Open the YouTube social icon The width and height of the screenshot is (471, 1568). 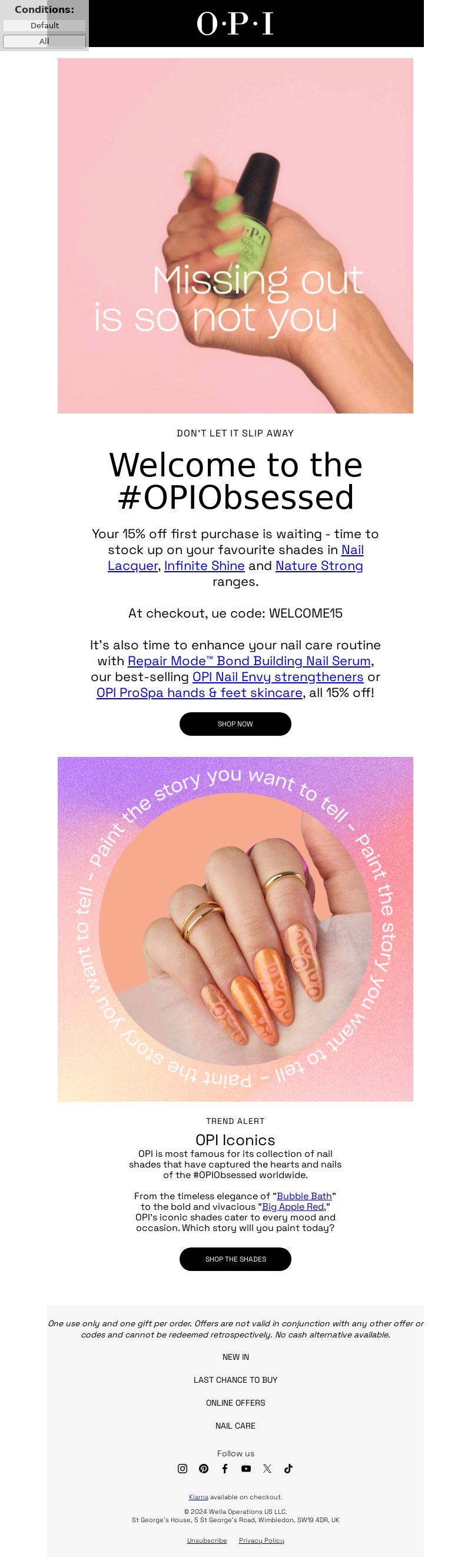[x=246, y=1468]
